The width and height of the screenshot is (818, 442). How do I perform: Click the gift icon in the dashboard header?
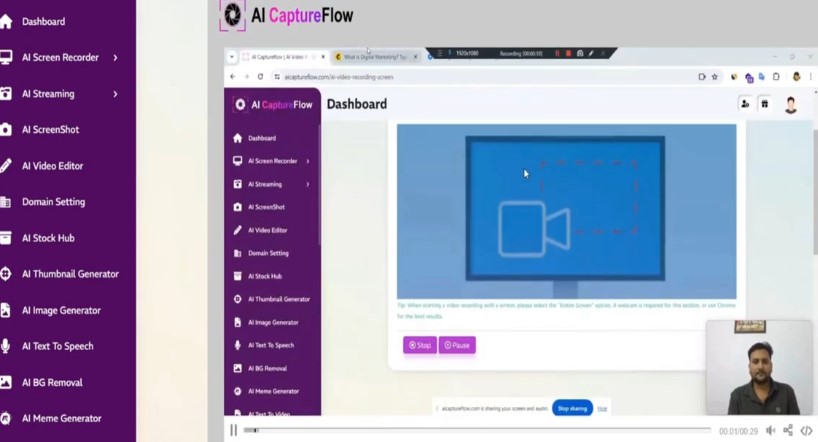[x=764, y=104]
